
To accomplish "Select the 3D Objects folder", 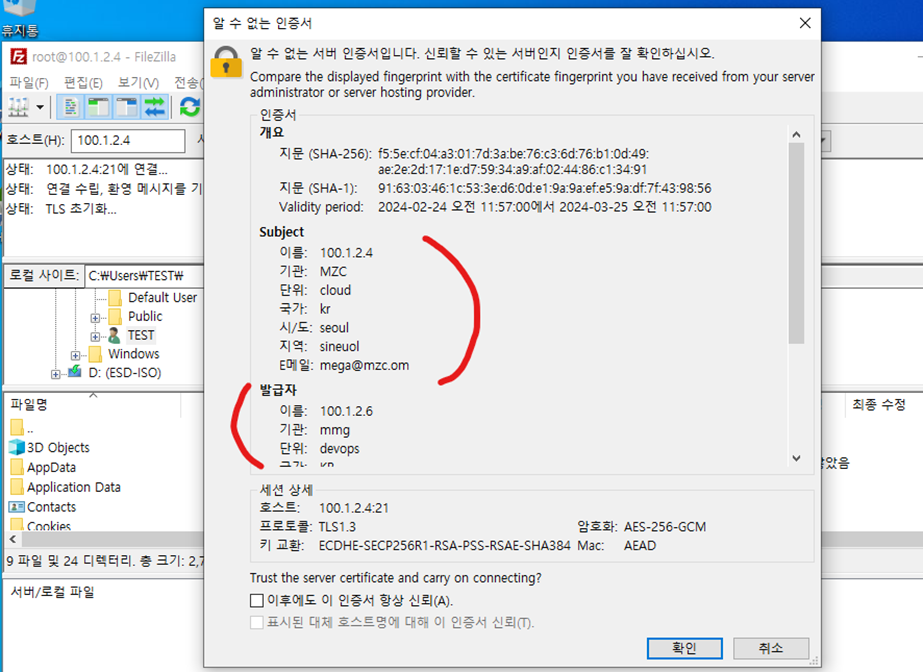I will [58, 448].
